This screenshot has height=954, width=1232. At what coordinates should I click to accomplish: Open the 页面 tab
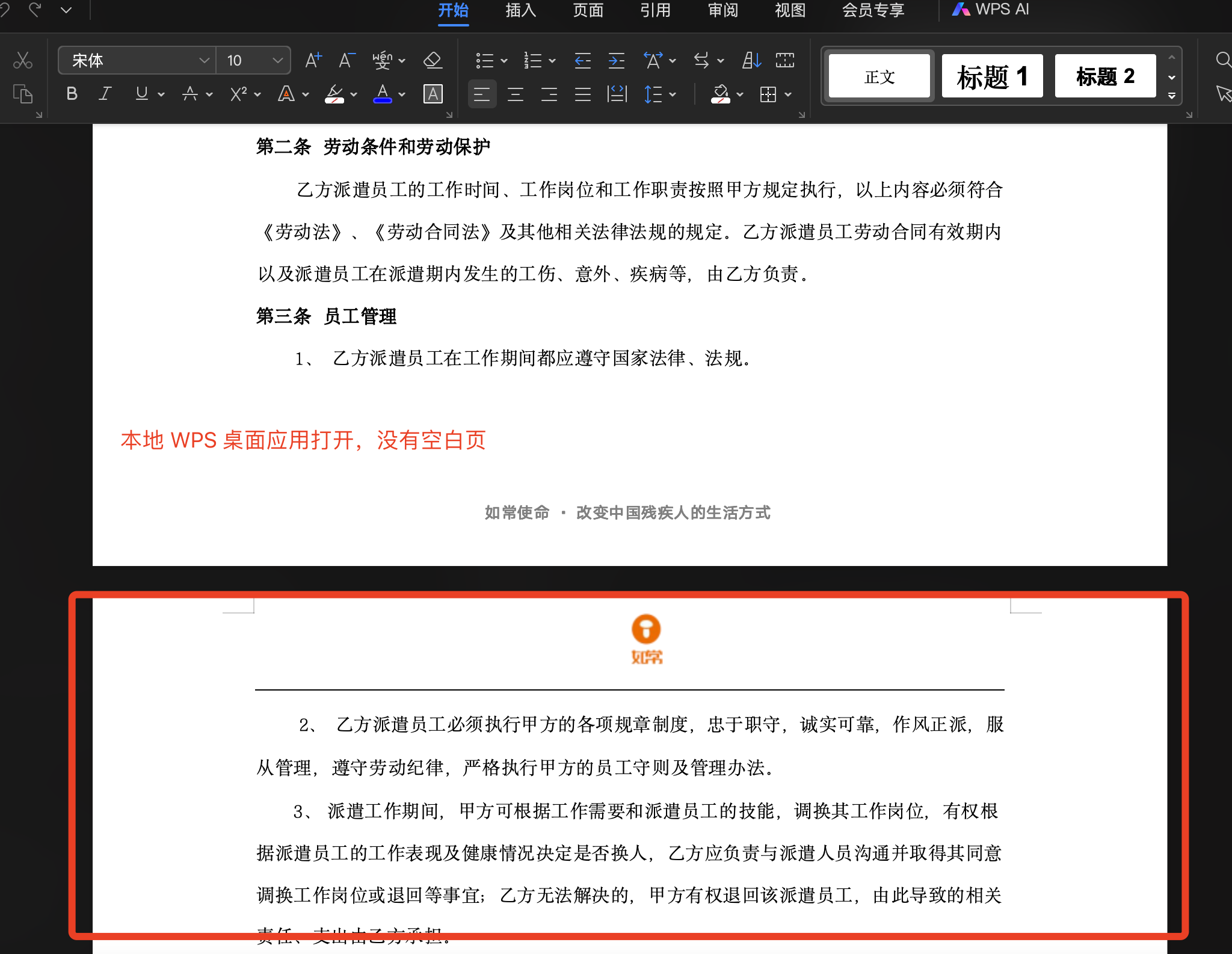[x=588, y=10]
